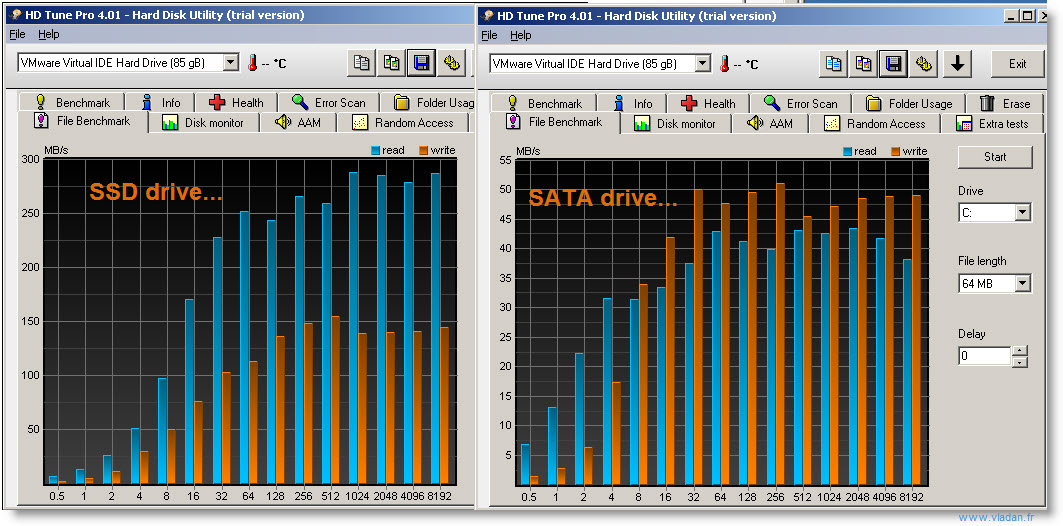Viewport: 1063px width, 526px height.
Task: Select File Benchmark tab in left window
Action: [x=84, y=121]
